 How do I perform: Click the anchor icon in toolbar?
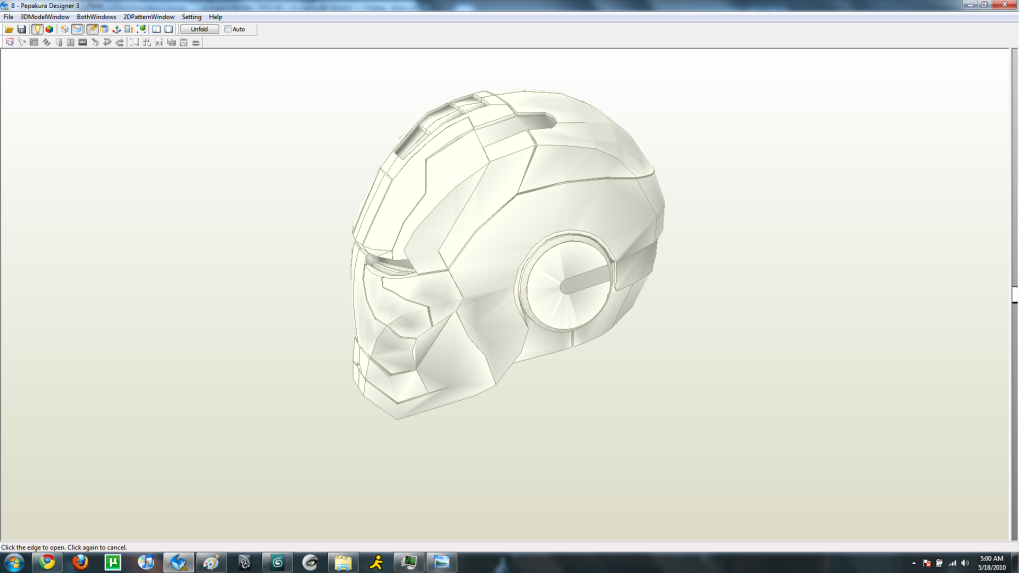117,30
